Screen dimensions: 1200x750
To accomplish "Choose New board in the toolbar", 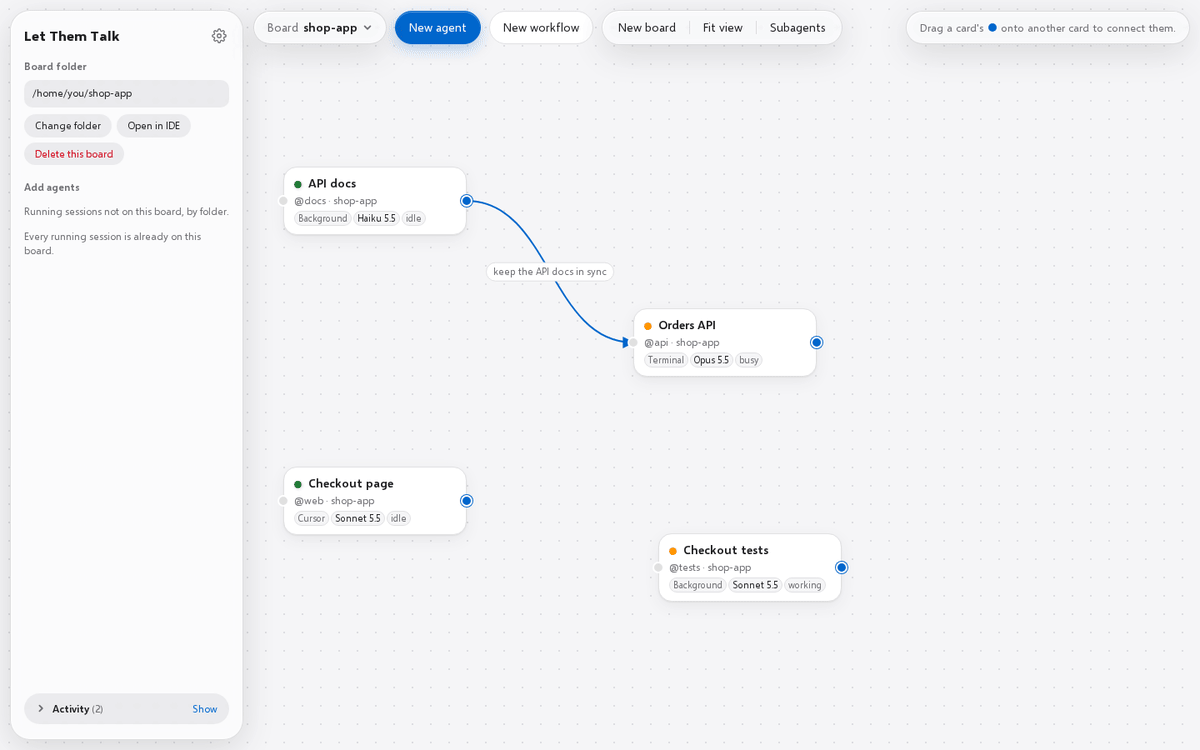I will (x=647, y=28).
